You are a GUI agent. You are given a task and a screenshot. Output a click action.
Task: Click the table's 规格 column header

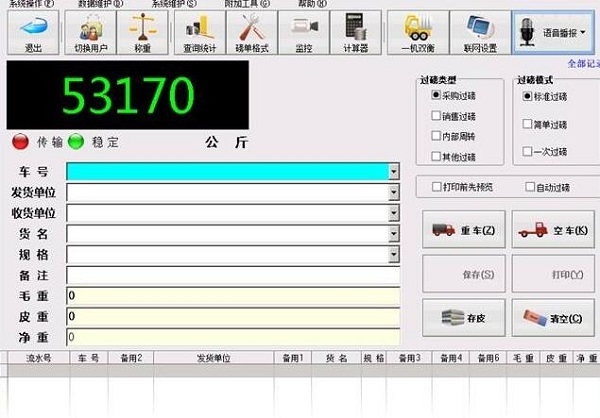[374, 358]
